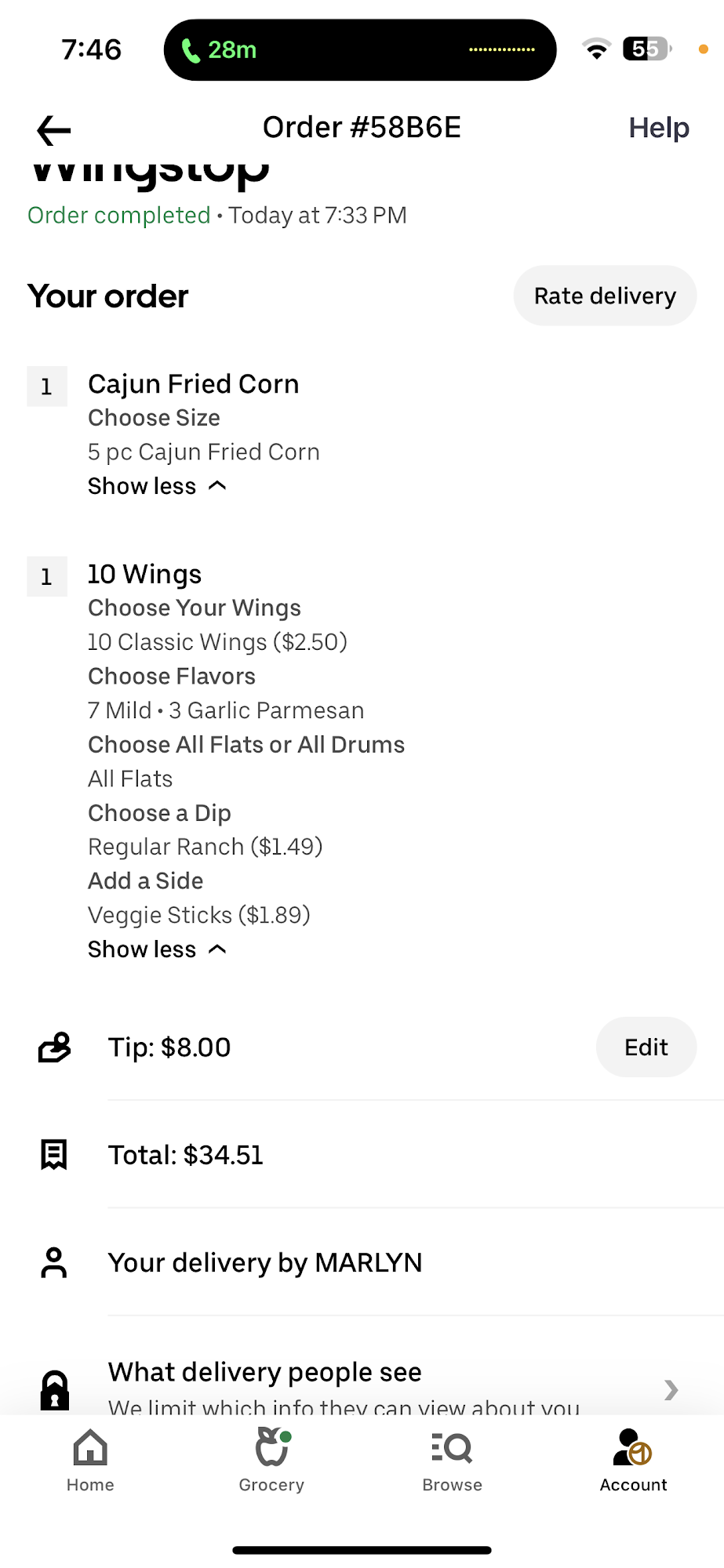Viewport: 724px width, 1568px height.
Task: Collapse Cajun Fried Corn details with Show less
Action: (157, 486)
